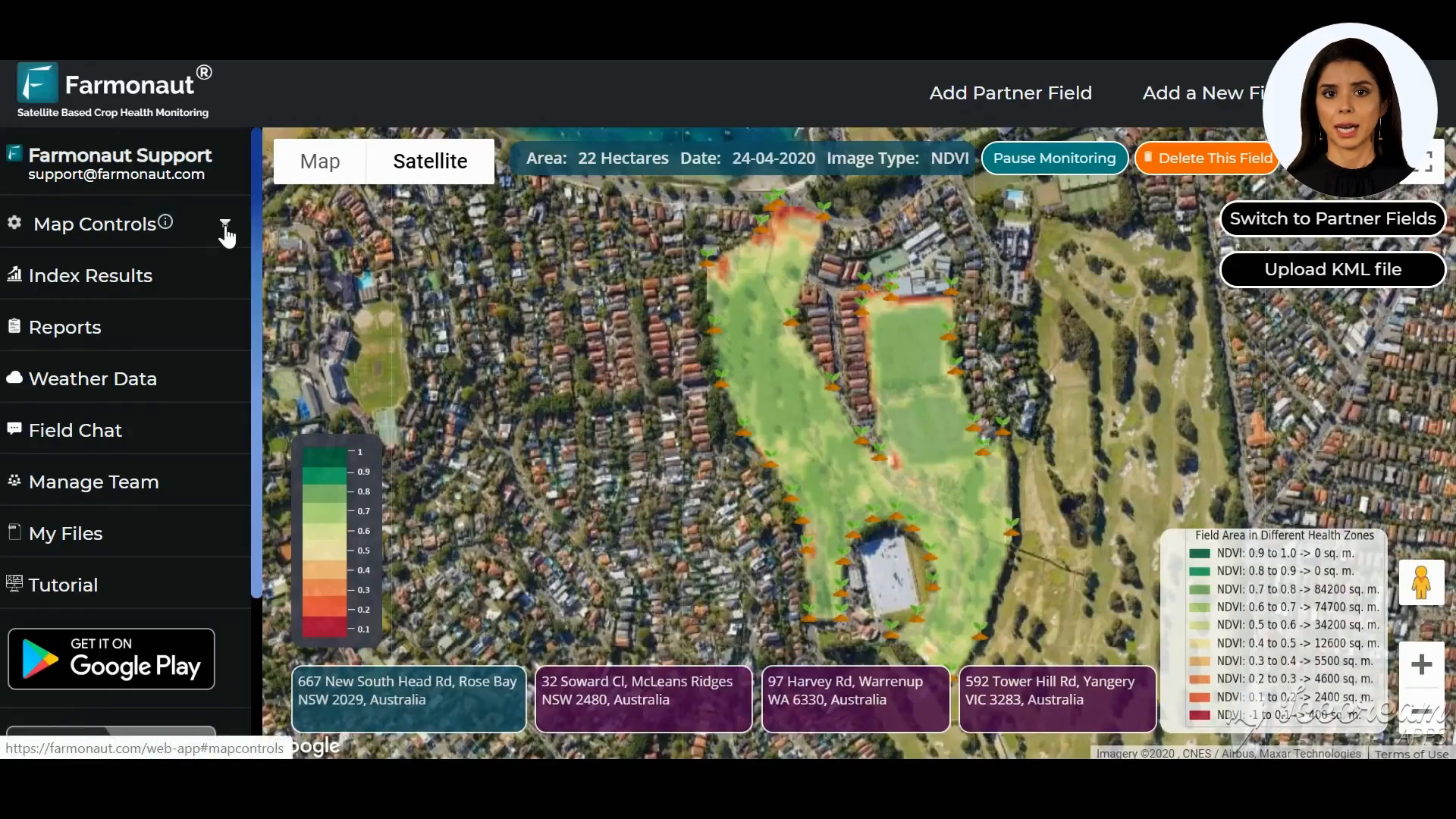Image resolution: width=1456 pixels, height=819 pixels.
Task: Click NDVI: 0.4 to 0.5 -> 12600 sq. m. row
Action: click(1285, 643)
